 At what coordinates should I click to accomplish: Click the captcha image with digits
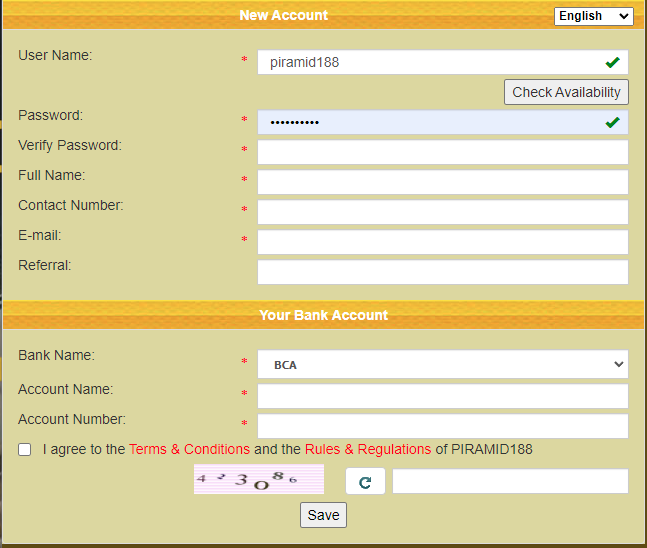(x=259, y=480)
